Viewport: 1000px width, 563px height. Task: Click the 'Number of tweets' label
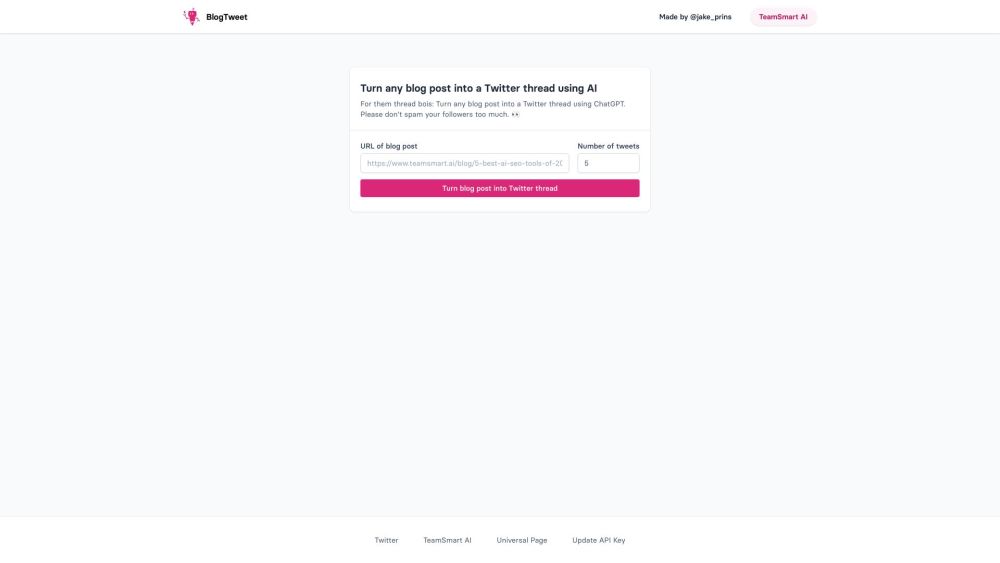[x=608, y=146]
